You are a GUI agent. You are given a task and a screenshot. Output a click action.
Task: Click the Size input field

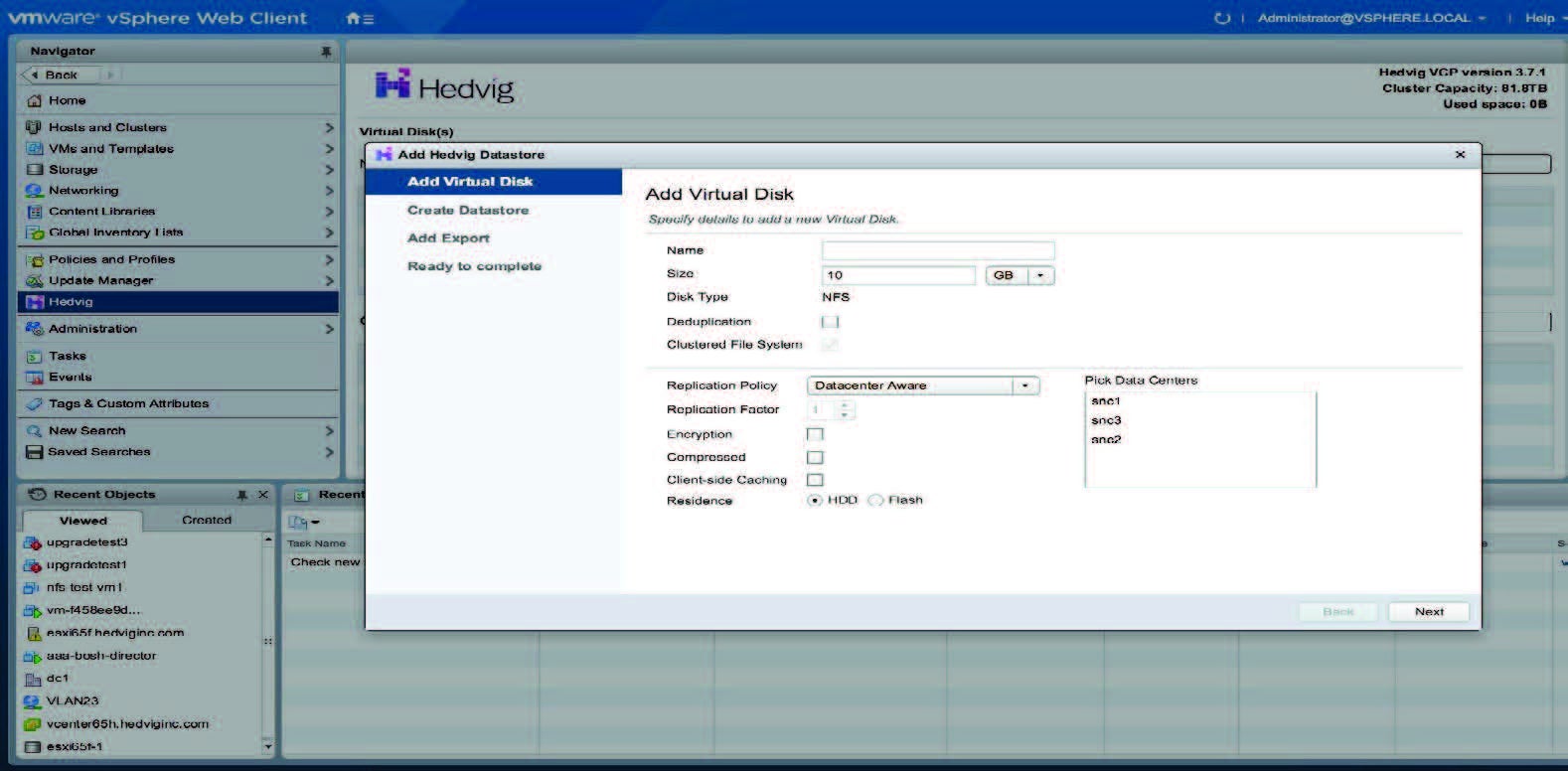(x=898, y=275)
